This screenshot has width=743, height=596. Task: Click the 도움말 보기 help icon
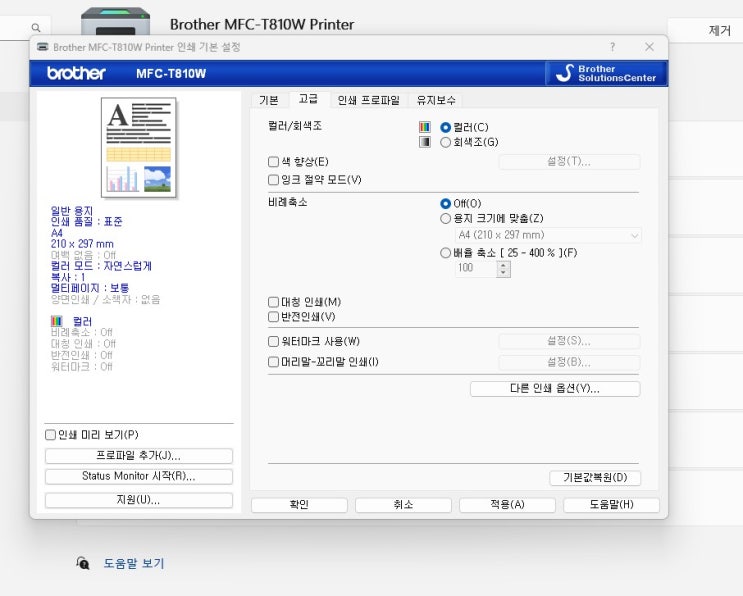pos(83,563)
